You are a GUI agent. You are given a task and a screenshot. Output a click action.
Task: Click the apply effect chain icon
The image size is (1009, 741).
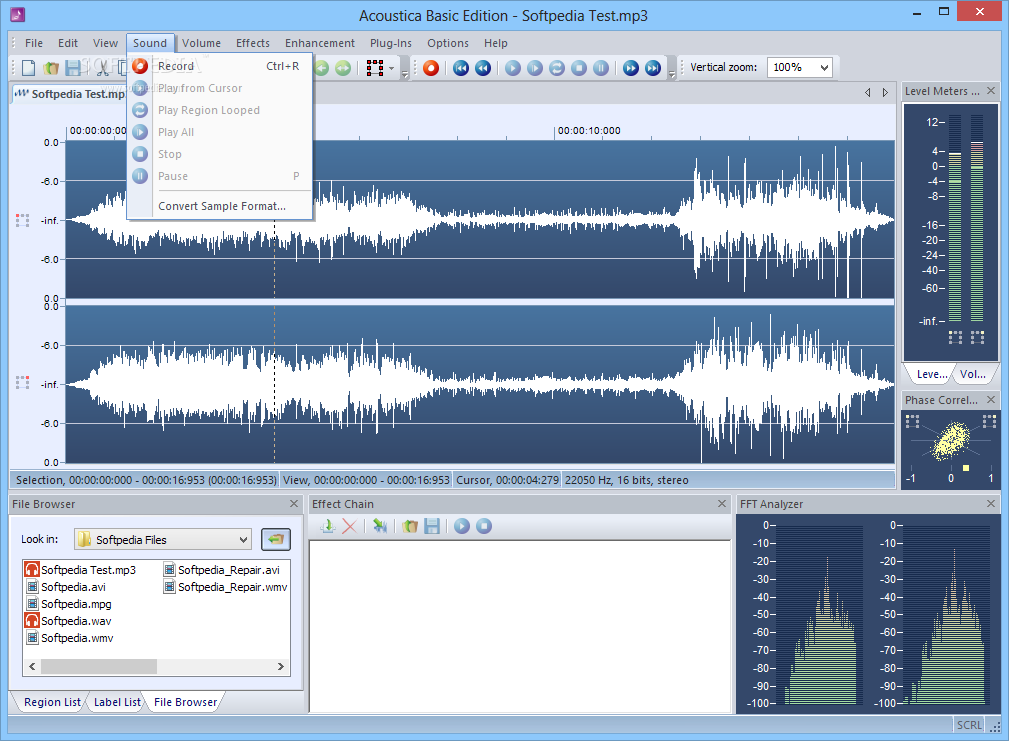tap(380, 526)
